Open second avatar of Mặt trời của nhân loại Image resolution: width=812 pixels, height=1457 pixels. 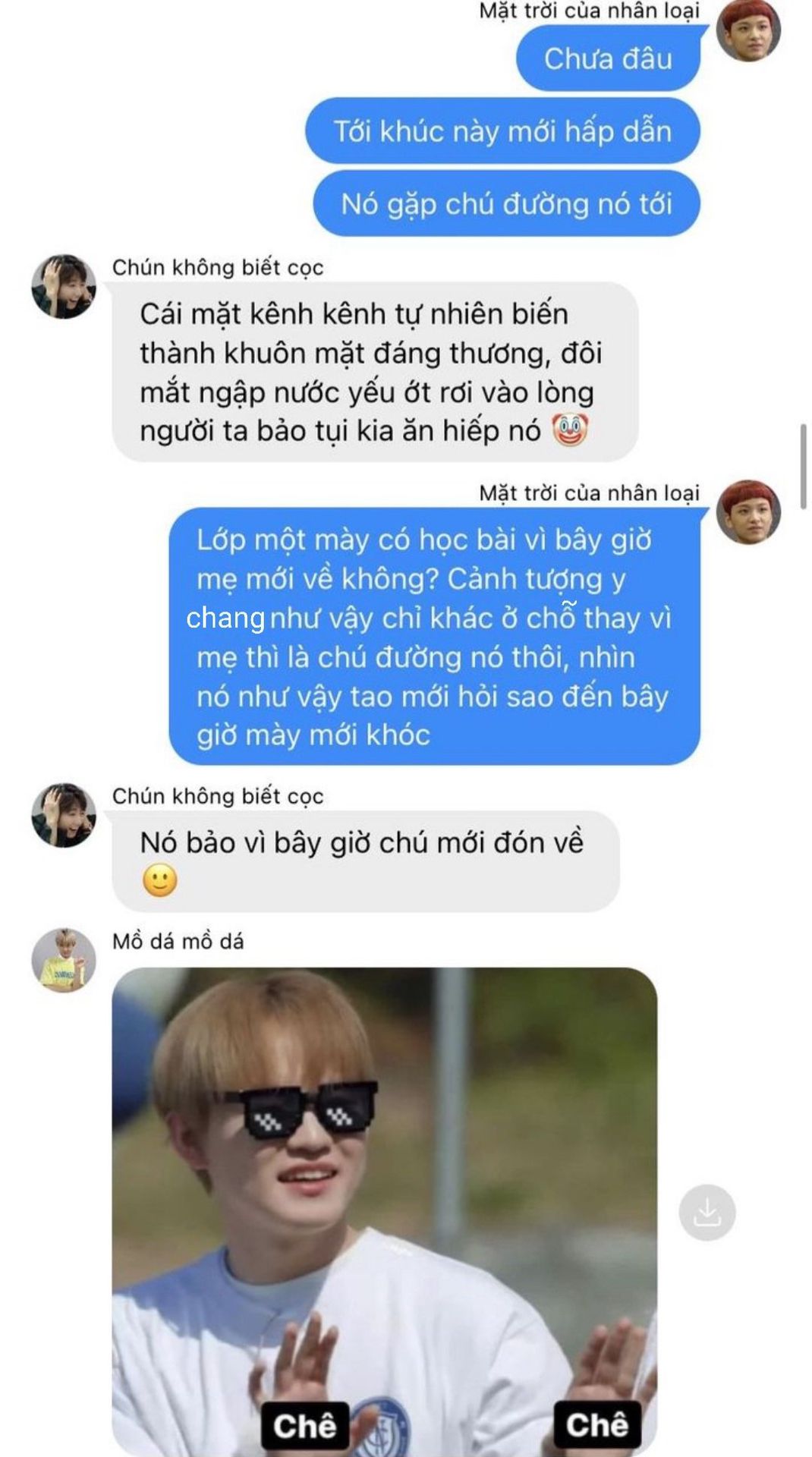(x=748, y=512)
